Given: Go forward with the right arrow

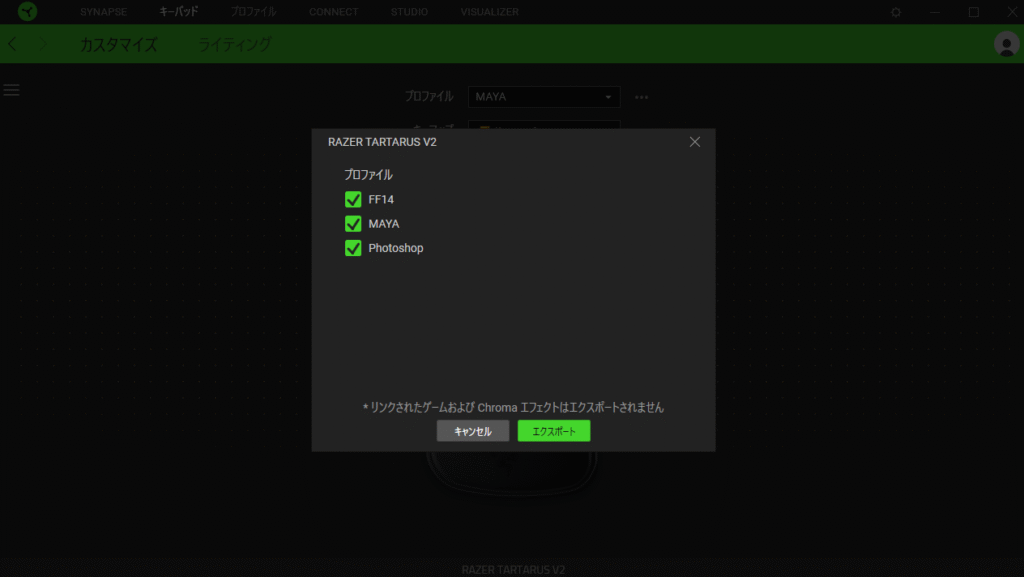Looking at the screenshot, I should point(43,44).
